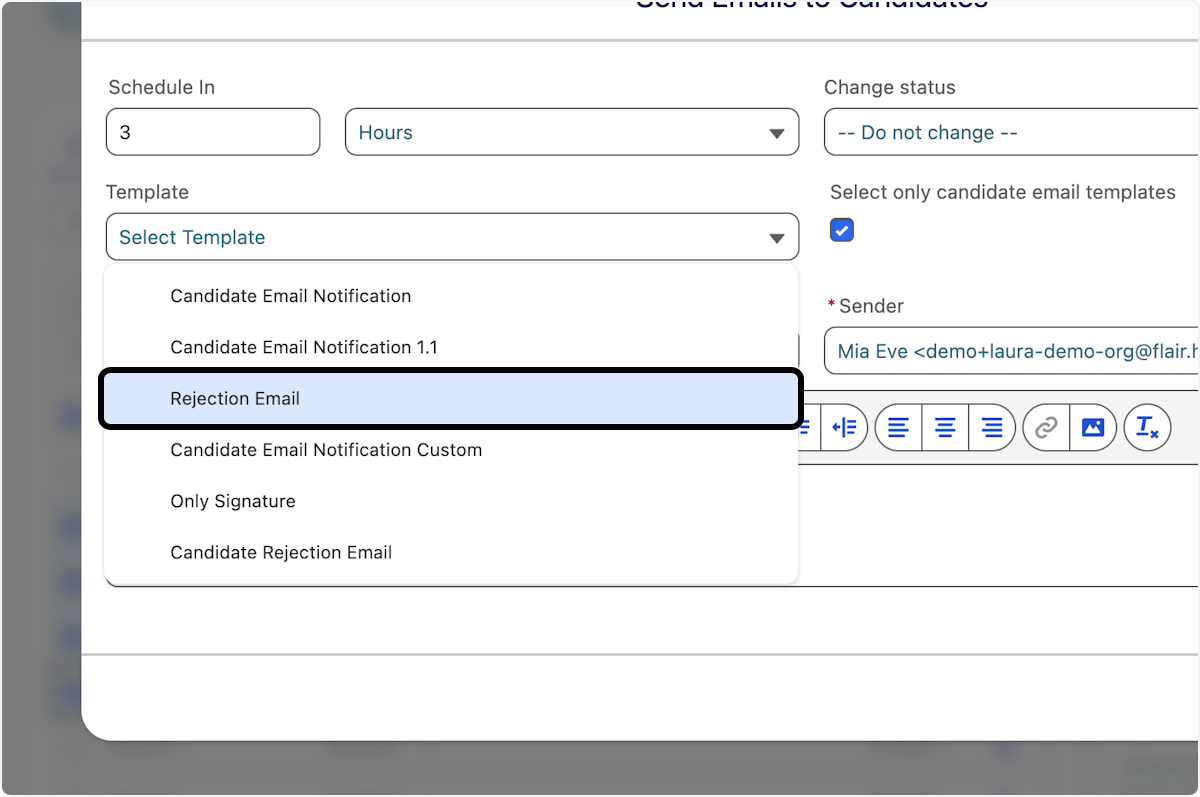Disable the candidate email templates only checkbox

click(841, 230)
